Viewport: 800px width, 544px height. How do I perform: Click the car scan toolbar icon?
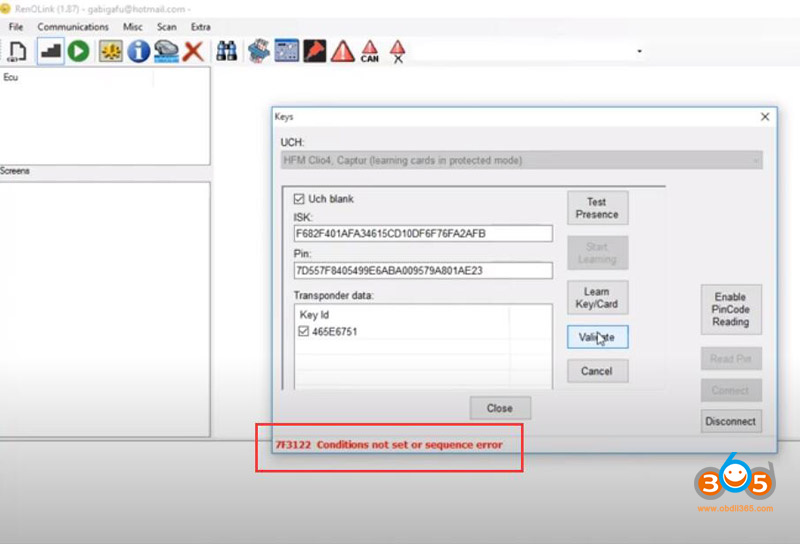point(166,51)
